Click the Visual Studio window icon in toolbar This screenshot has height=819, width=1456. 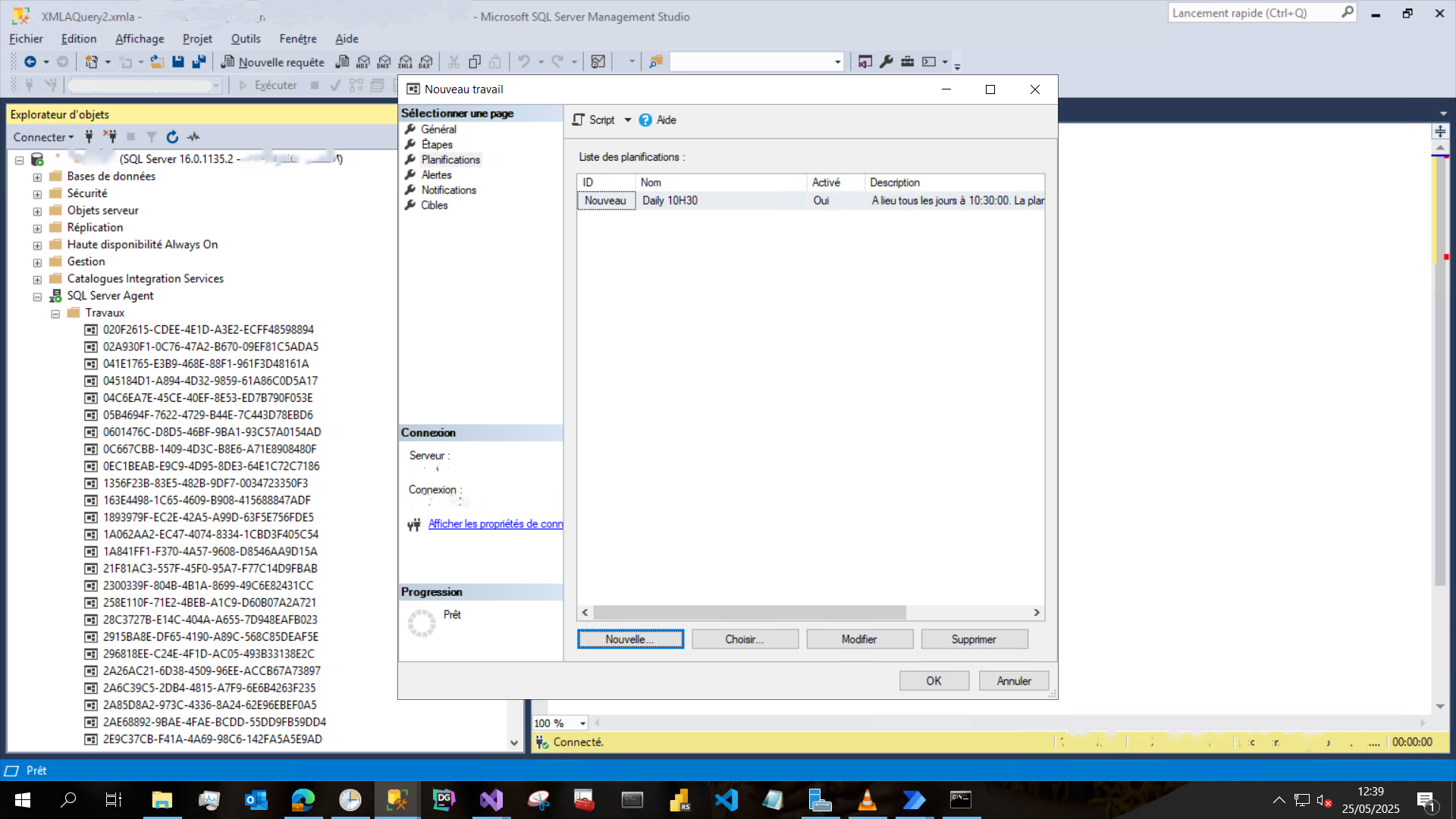click(x=864, y=62)
